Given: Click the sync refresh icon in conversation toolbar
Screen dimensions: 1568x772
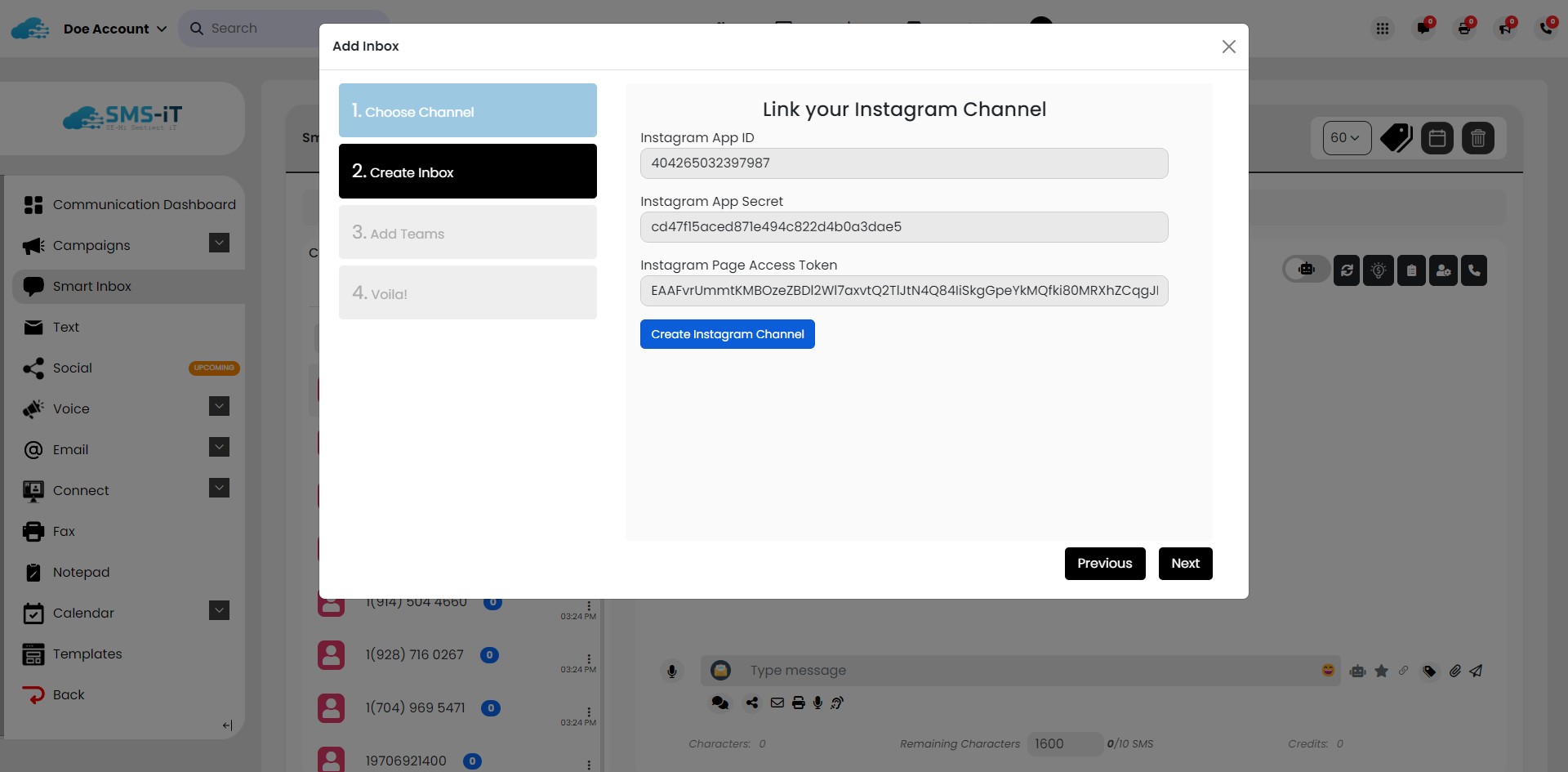Looking at the screenshot, I should [1347, 270].
